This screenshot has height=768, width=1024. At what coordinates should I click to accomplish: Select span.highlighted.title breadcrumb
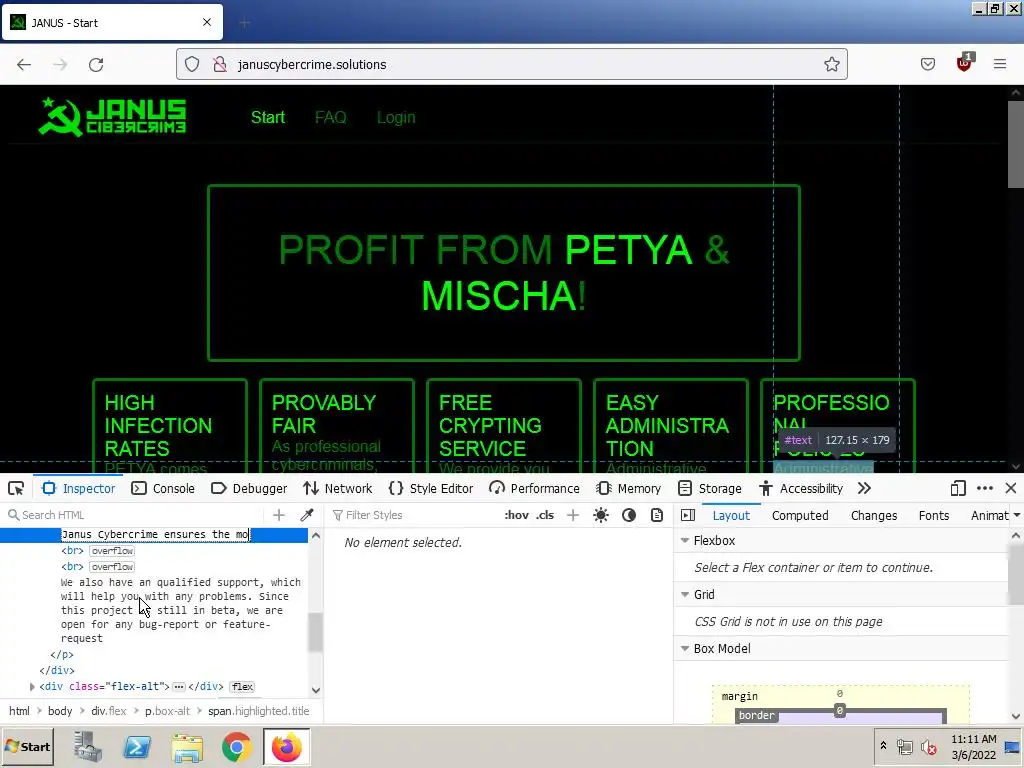(259, 711)
